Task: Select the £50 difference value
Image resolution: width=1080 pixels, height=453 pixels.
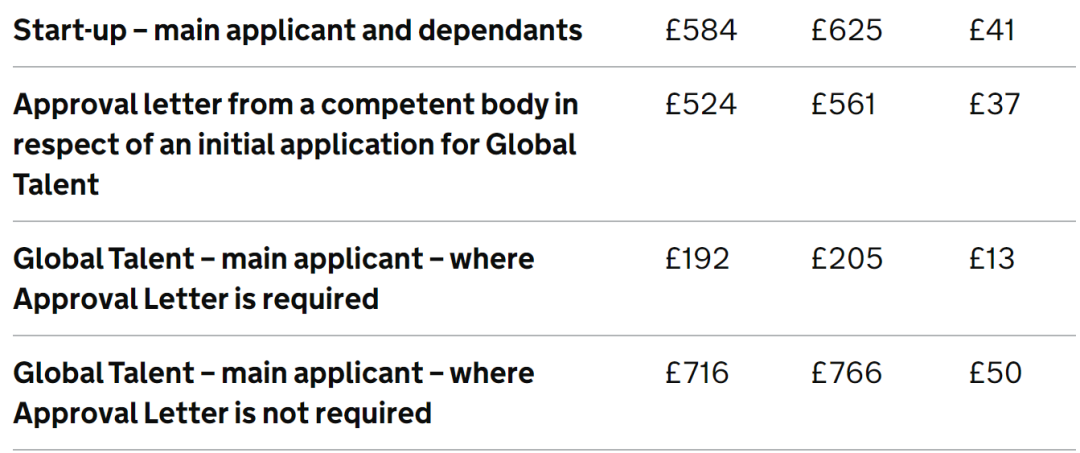Action: (995, 373)
